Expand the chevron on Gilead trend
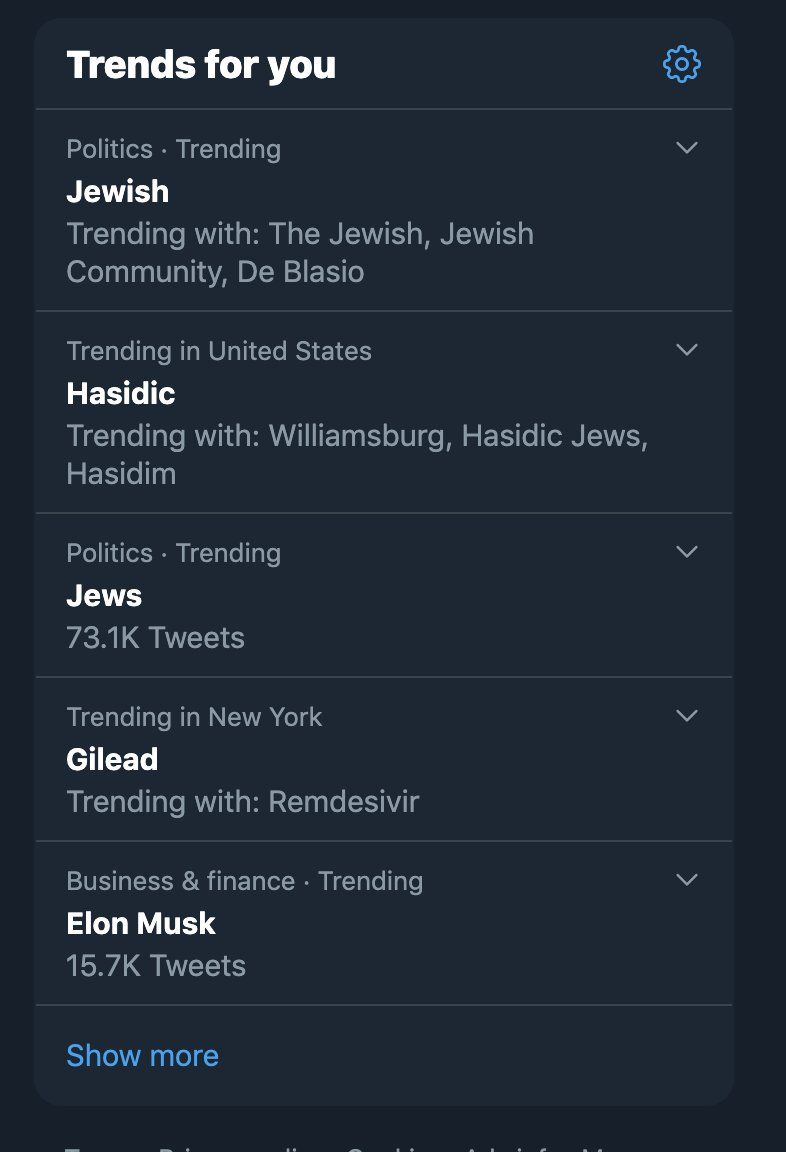Screen dimensions: 786x1152 click(687, 716)
